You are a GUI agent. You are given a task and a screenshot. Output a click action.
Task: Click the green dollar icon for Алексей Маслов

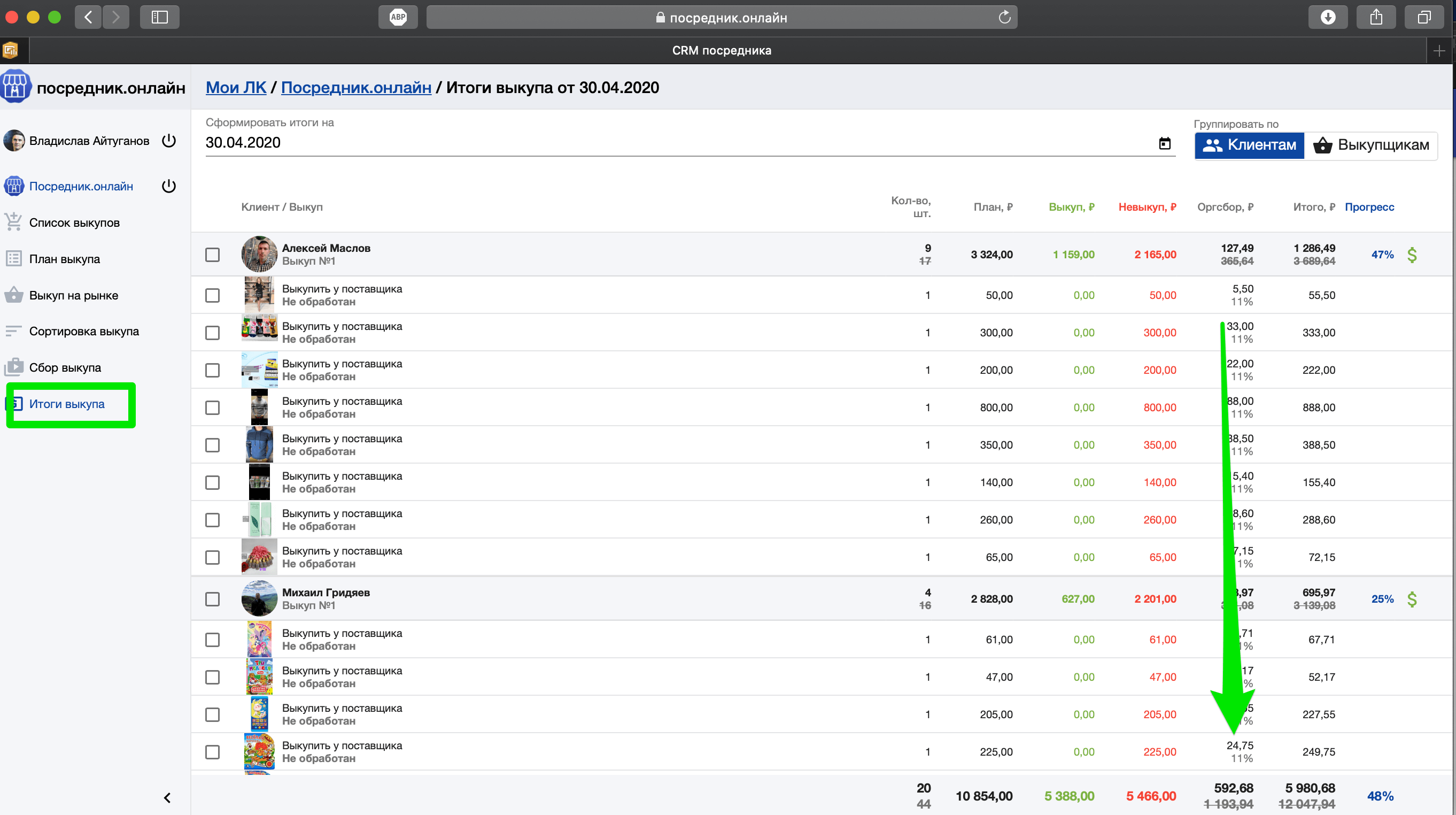tap(1411, 255)
